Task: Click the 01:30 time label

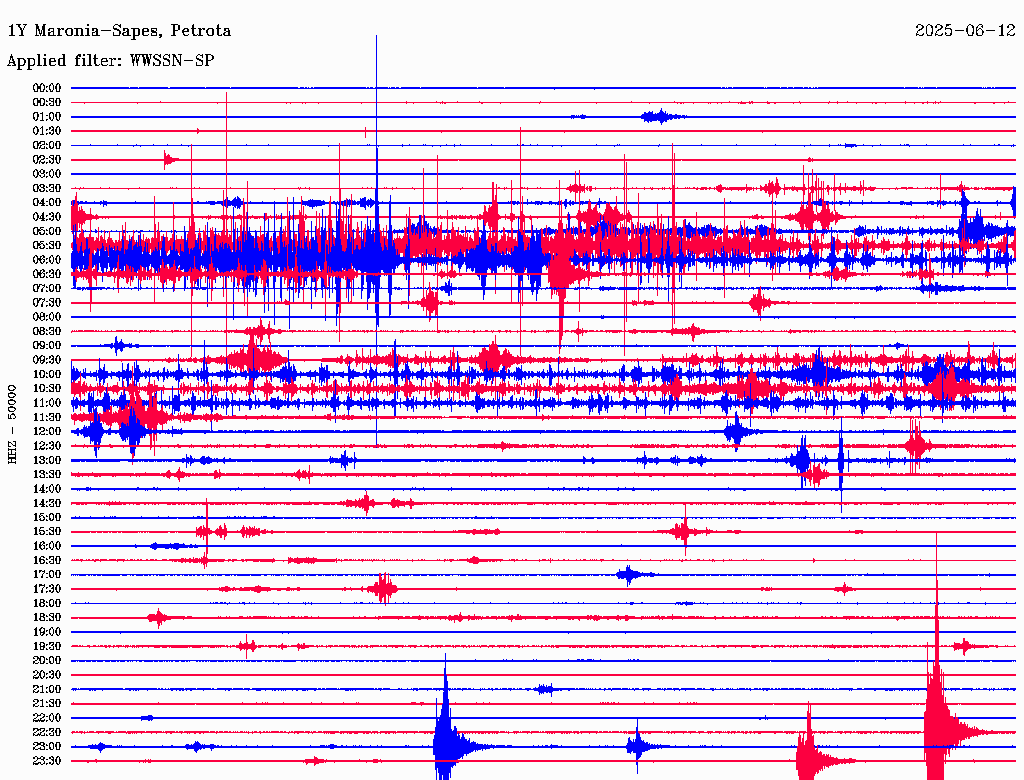Action: pos(47,131)
